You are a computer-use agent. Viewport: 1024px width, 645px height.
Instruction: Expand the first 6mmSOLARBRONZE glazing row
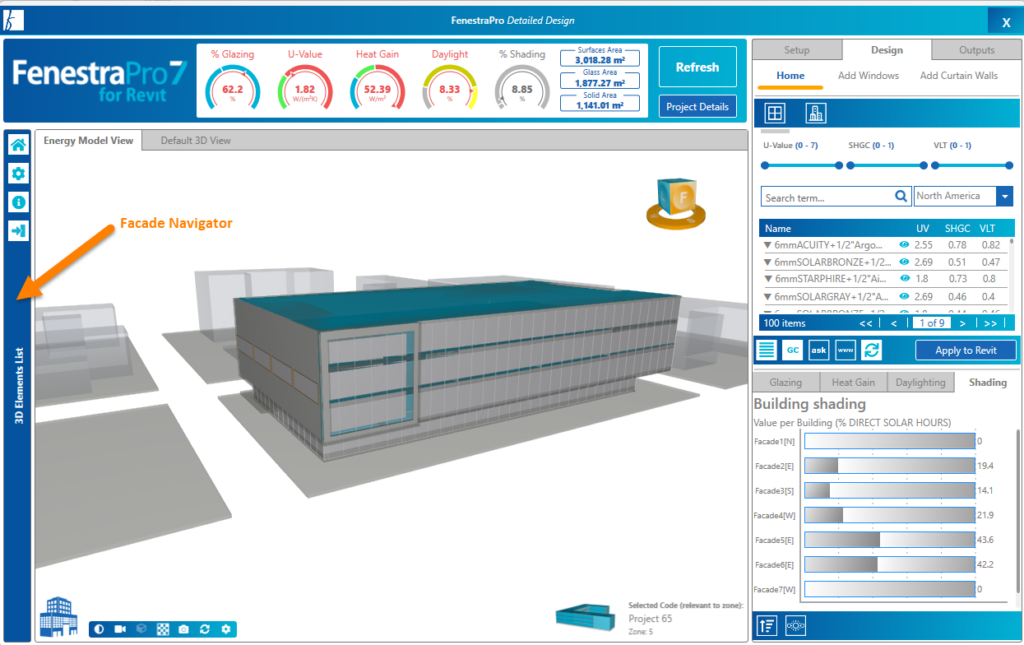pyautogui.click(x=768, y=262)
